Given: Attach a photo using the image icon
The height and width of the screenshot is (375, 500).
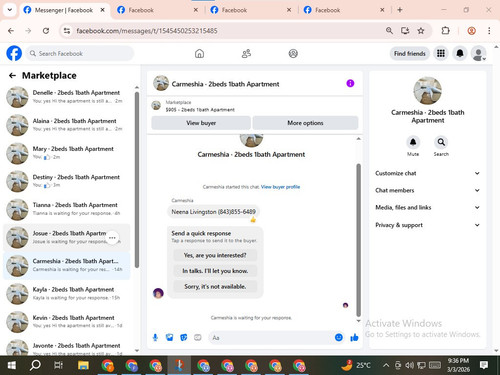Looking at the screenshot, I should pyautogui.click(x=169, y=338).
